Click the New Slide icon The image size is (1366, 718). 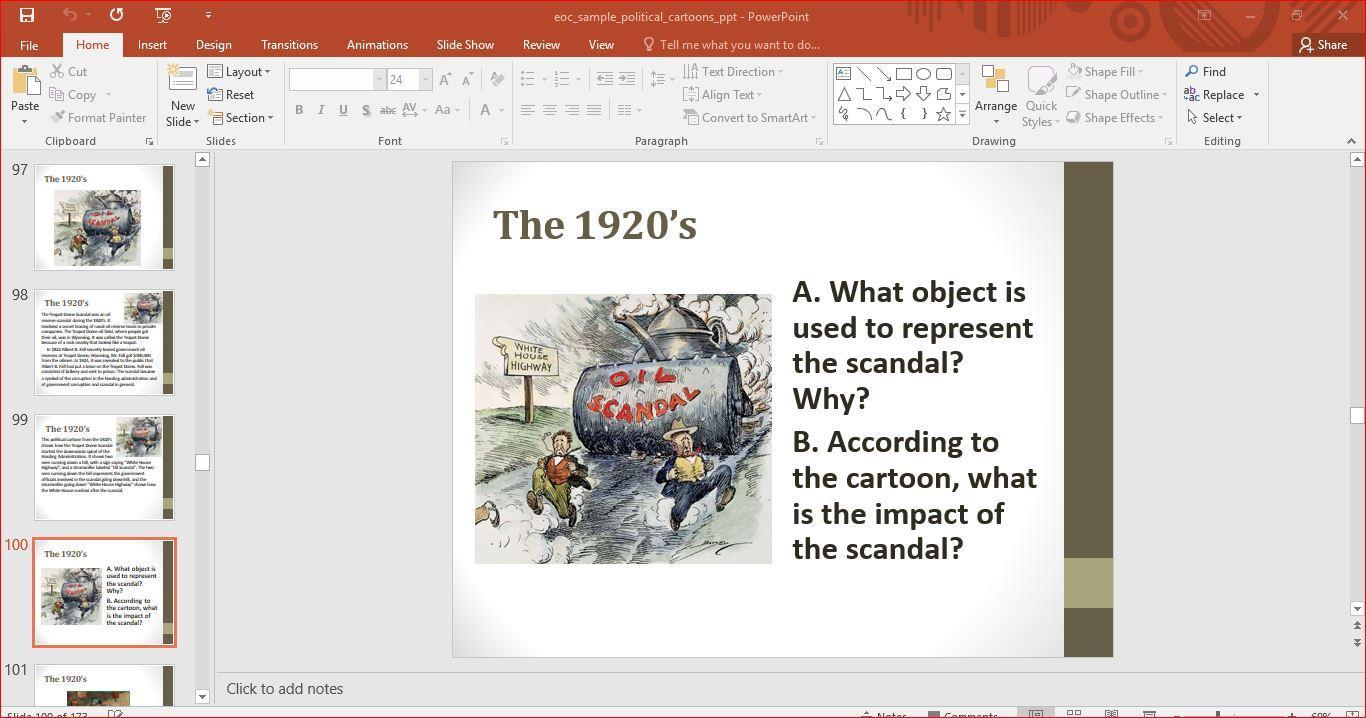pyautogui.click(x=182, y=79)
